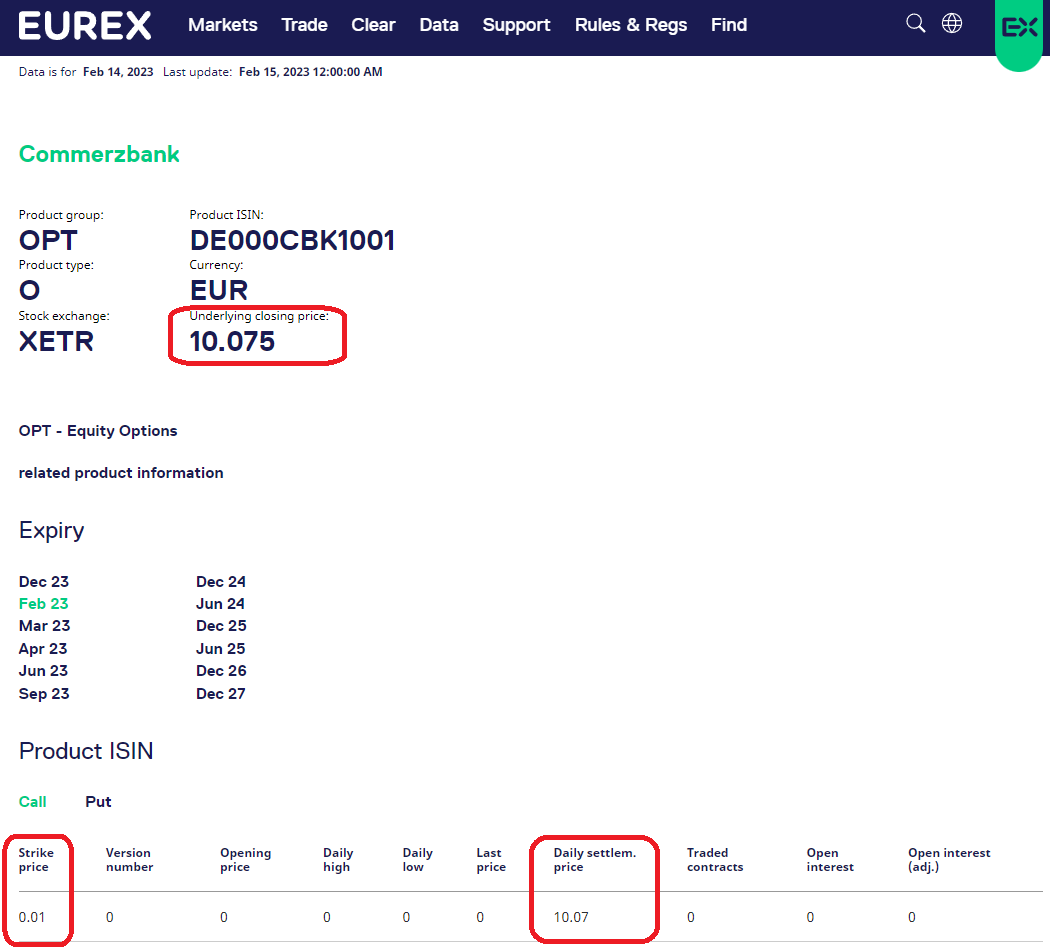
Task: Select expiry Jun 23
Action: 44,670
